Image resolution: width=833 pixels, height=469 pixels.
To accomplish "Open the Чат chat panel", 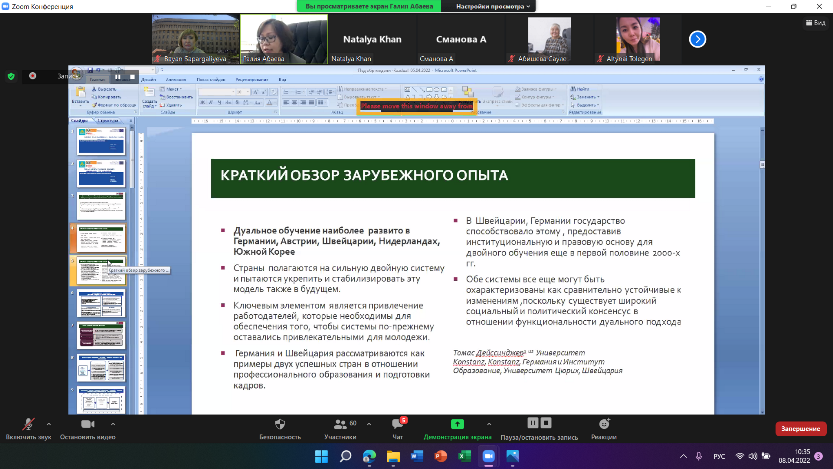I will pos(397,424).
